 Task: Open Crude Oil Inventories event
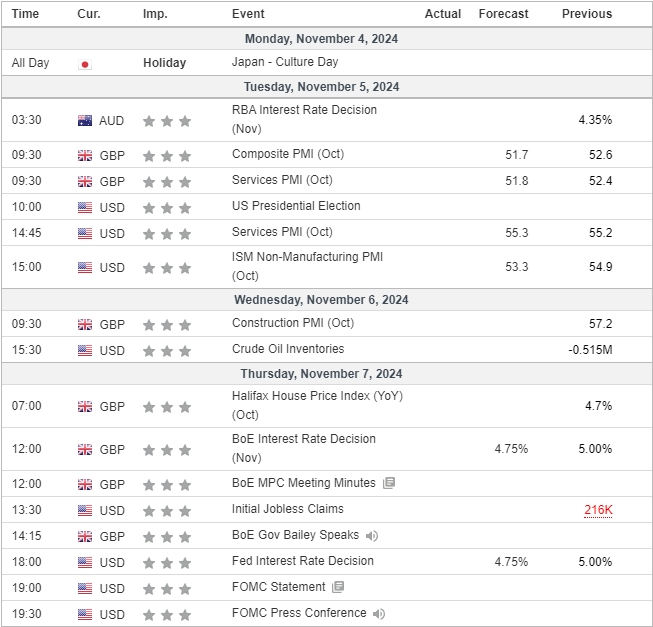click(288, 349)
